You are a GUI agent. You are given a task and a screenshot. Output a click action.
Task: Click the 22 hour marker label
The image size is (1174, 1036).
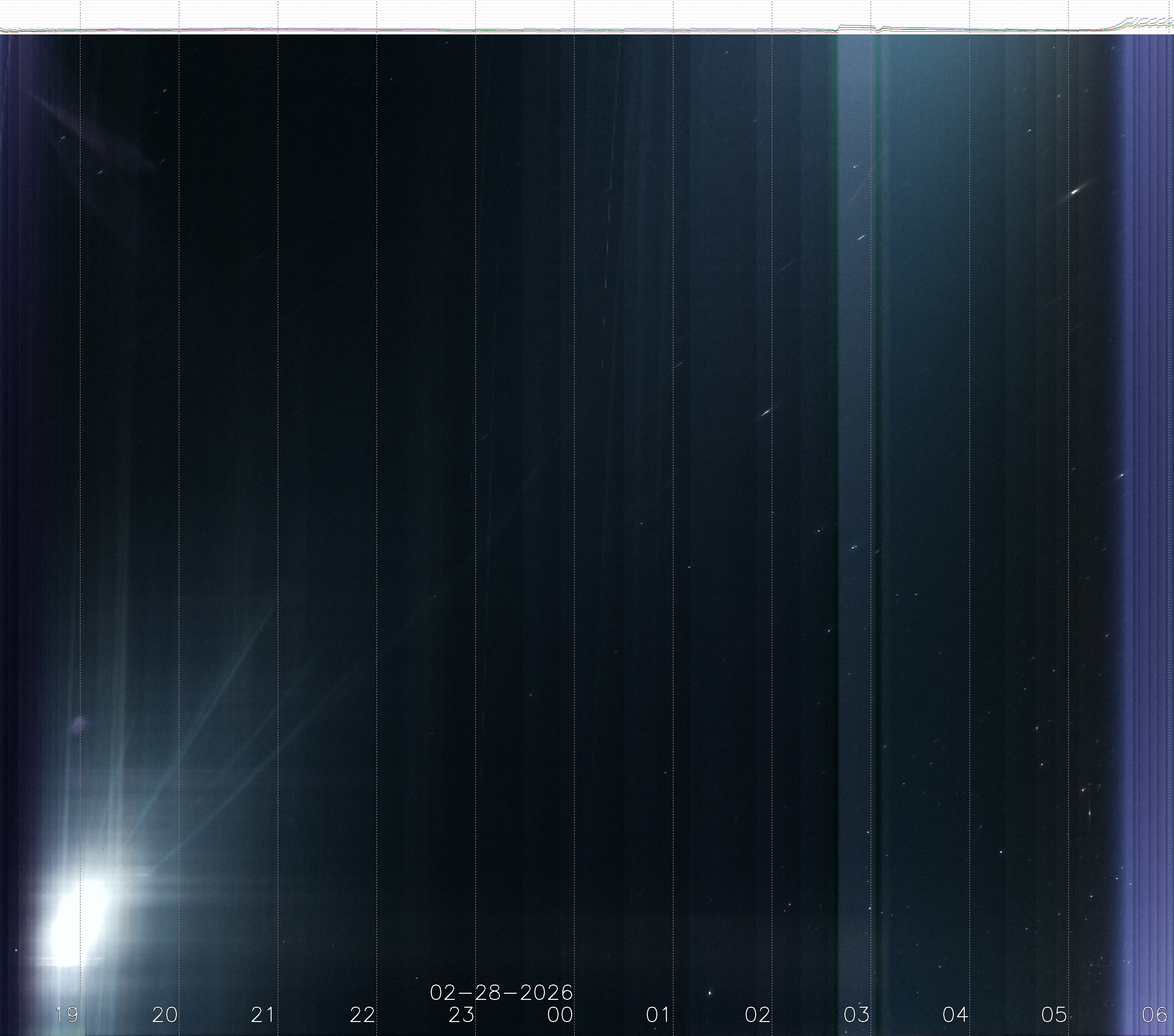363,1015
